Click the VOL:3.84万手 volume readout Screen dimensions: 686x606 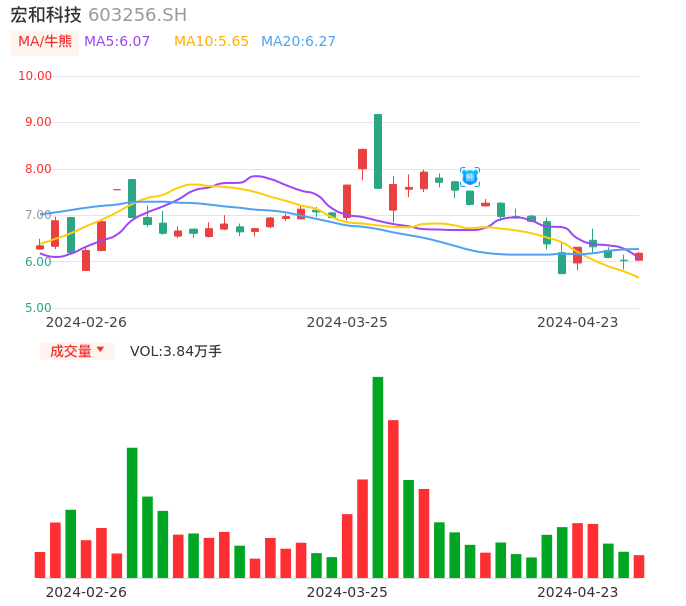point(176,351)
